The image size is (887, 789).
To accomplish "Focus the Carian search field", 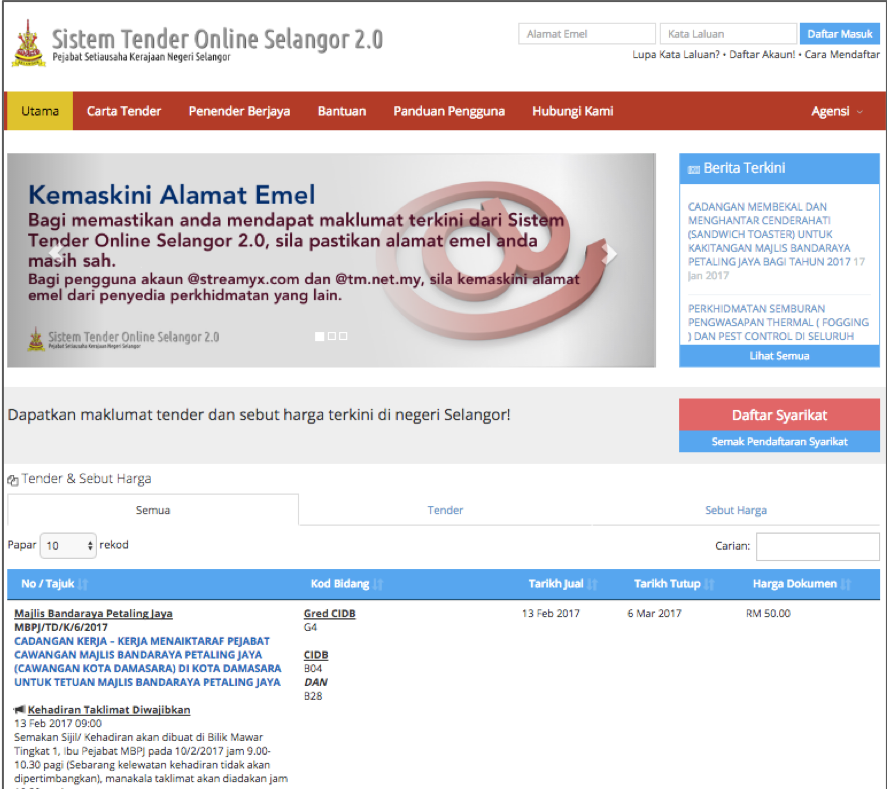I will pyautogui.click(x=817, y=546).
